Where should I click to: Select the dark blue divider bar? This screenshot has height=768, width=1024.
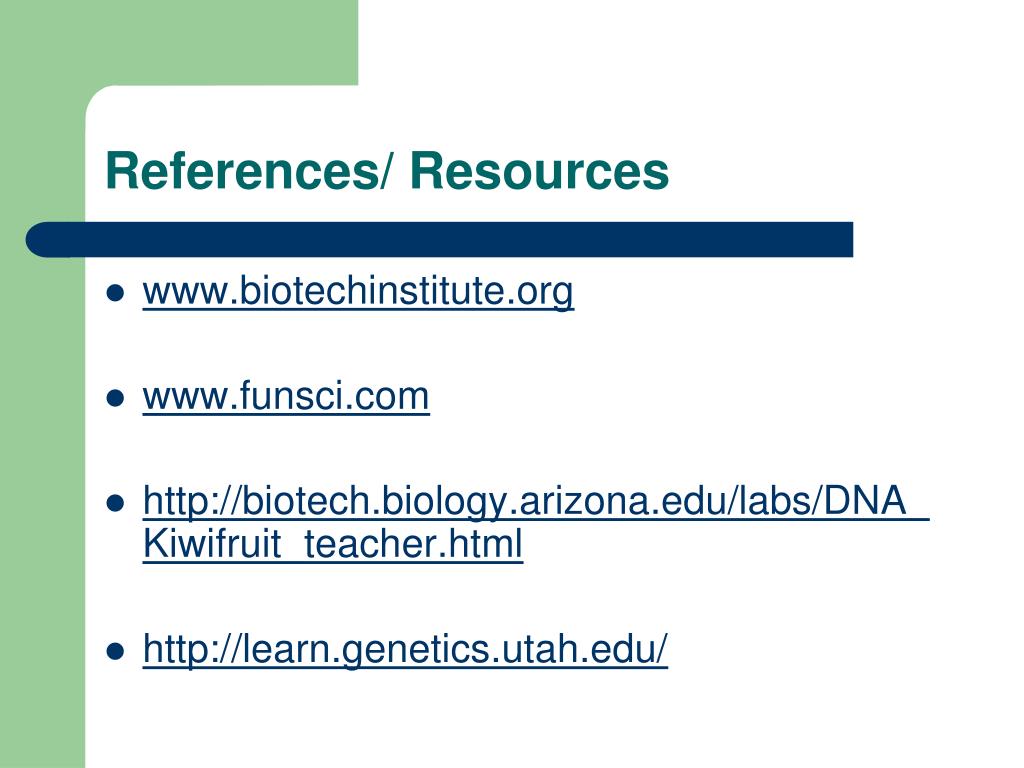pyautogui.click(x=440, y=240)
